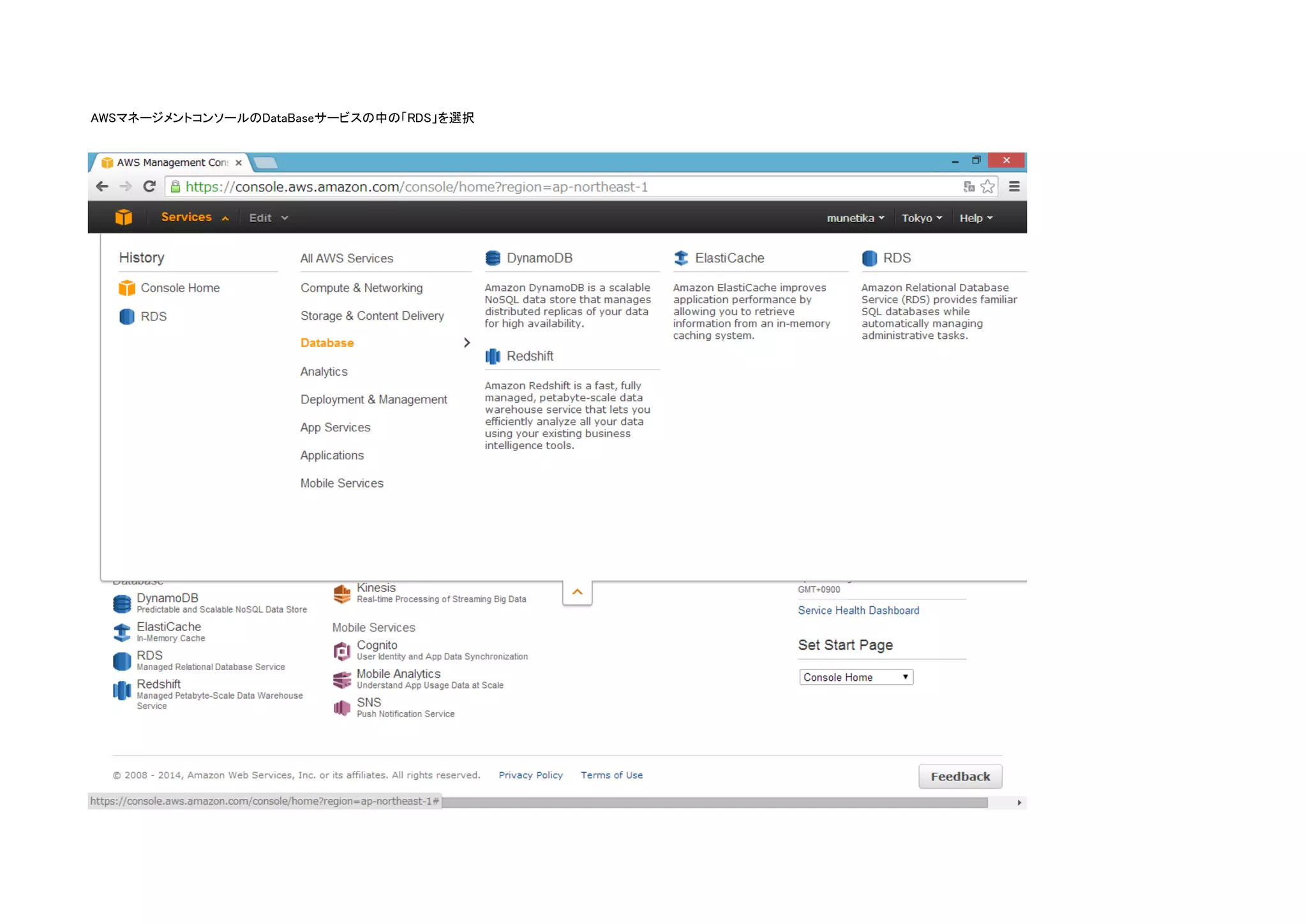Click the Feedback button
The image size is (1307, 924).
click(960, 777)
